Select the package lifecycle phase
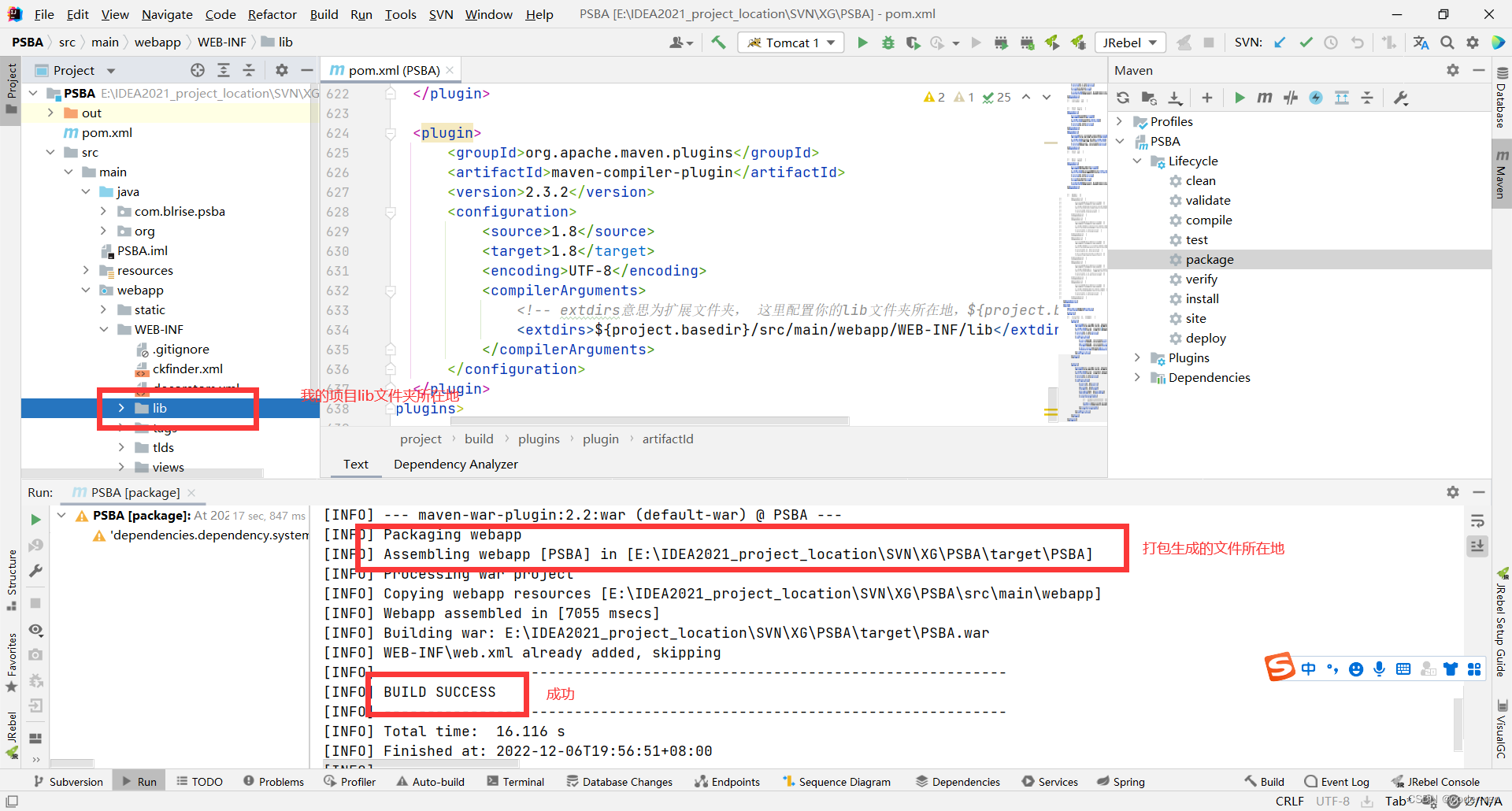This screenshot has width=1512, height=811. click(x=1210, y=259)
